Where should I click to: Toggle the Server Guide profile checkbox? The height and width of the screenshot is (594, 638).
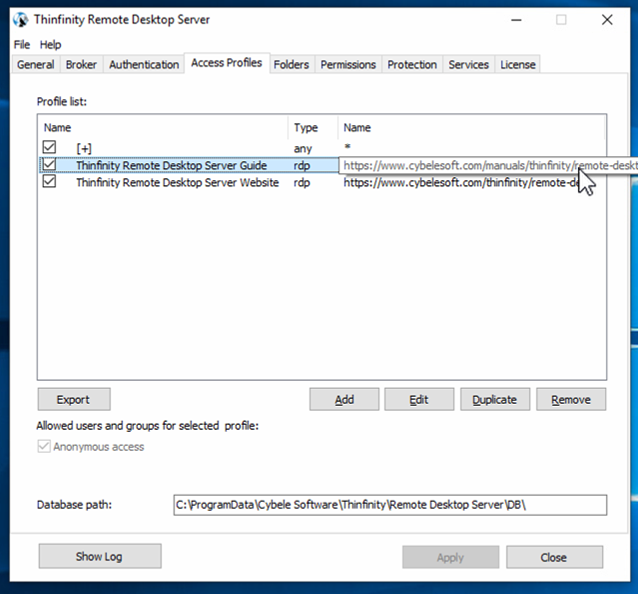pyautogui.click(x=49, y=165)
